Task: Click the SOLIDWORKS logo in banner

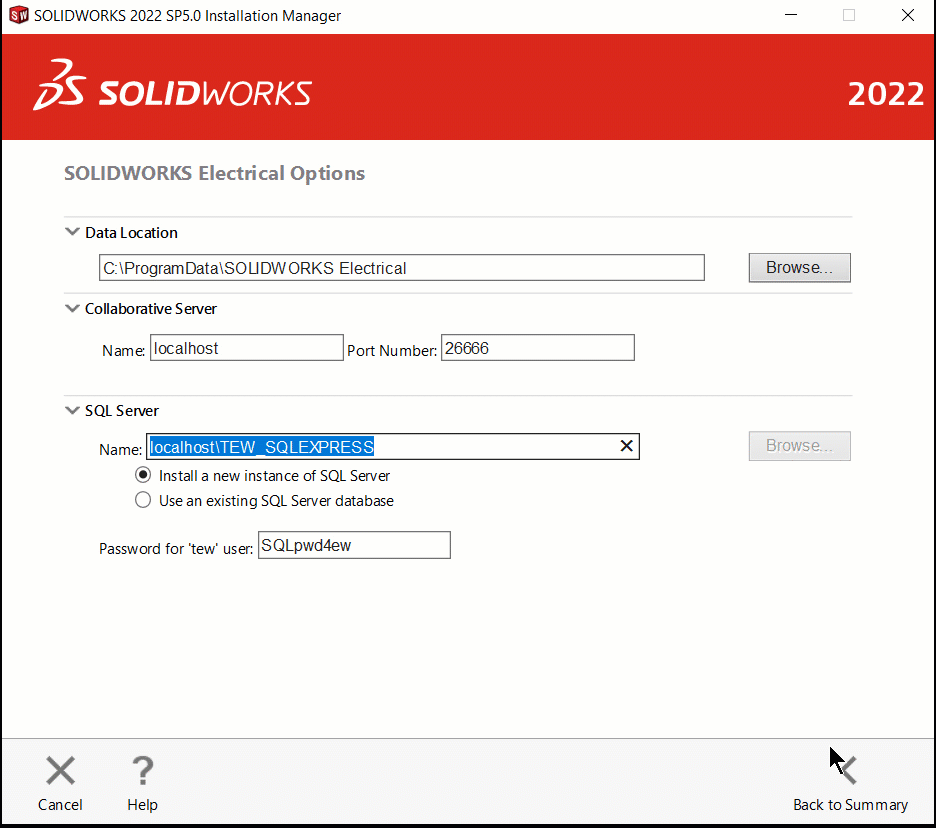Action: coord(173,85)
